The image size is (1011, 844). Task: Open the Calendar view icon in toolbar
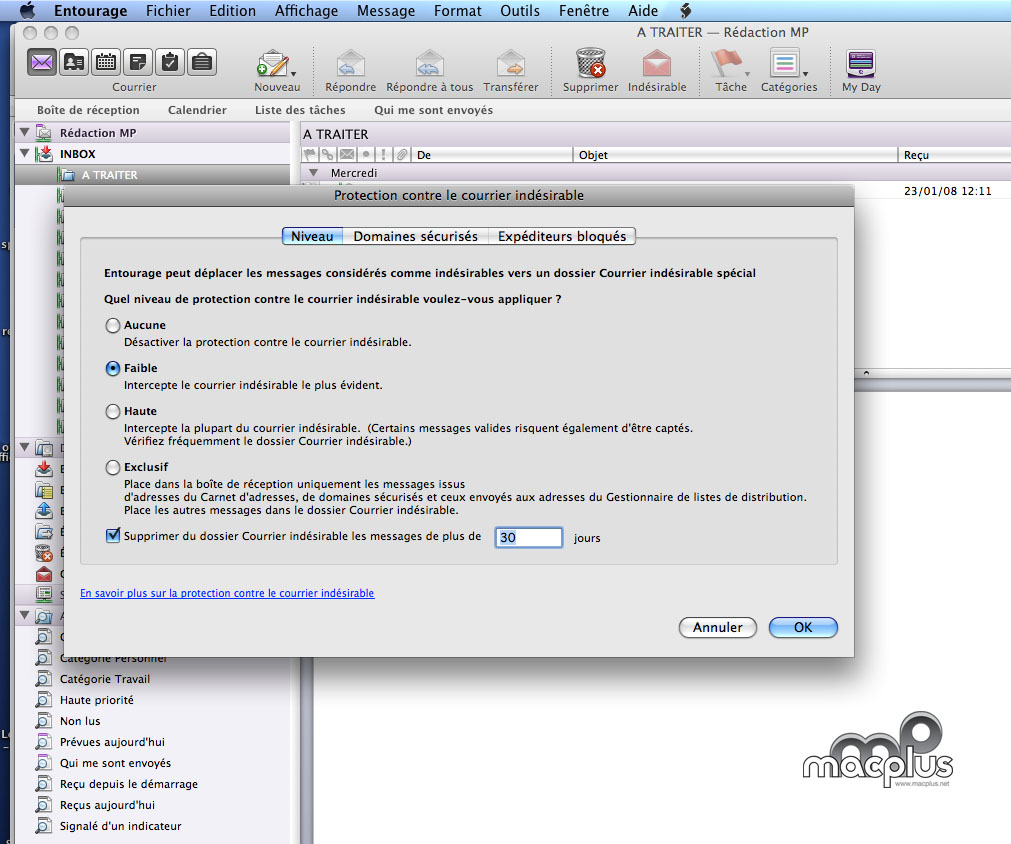coord(106,63)
